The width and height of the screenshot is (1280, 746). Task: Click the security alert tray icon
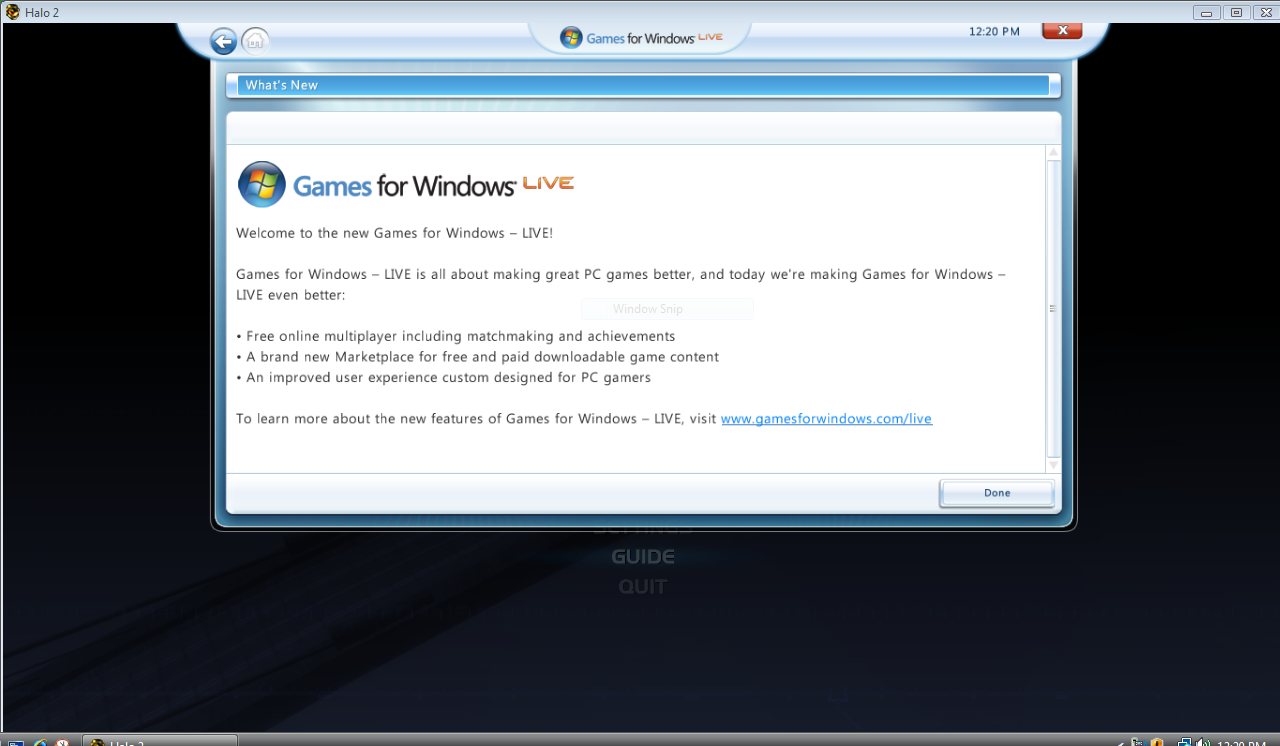(x=1157, y=740)
